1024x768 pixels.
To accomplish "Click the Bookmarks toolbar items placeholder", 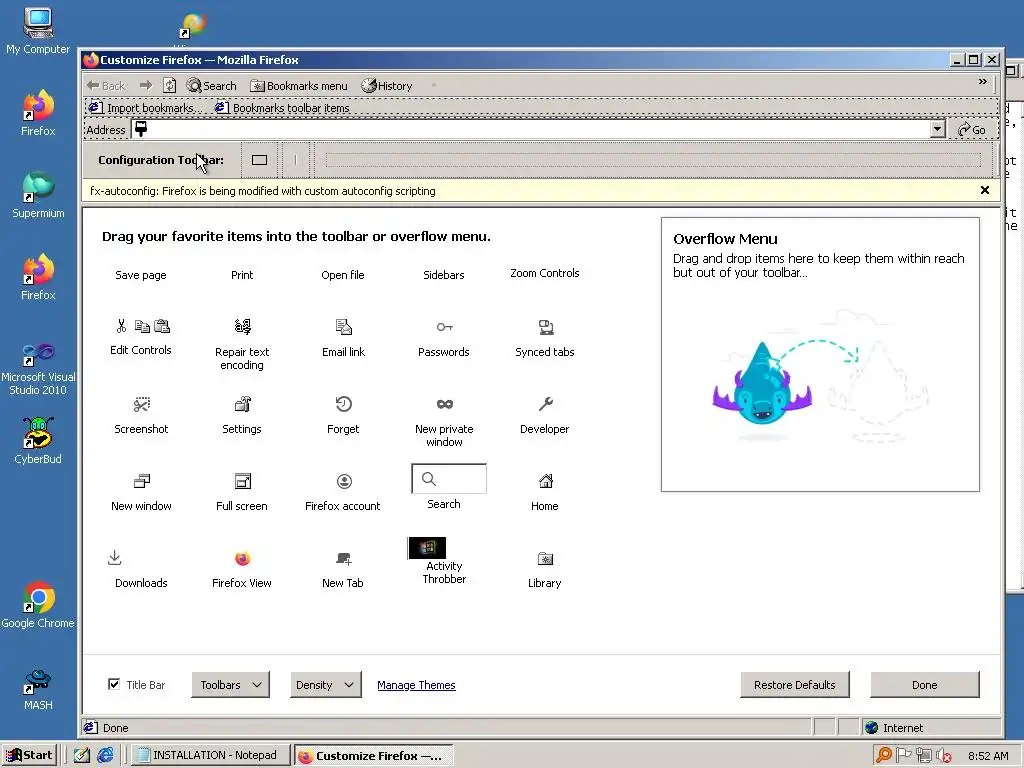I will 282,108.
